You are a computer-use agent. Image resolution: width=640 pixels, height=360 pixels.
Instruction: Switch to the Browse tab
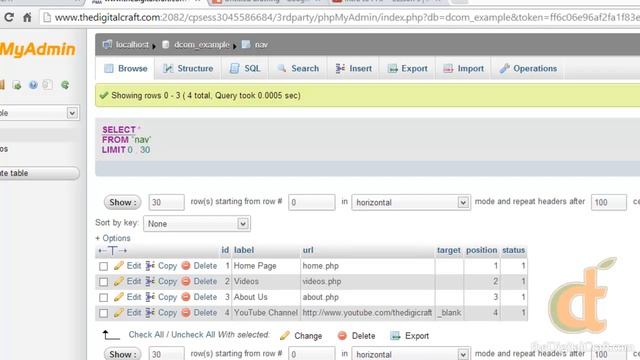(x=125, y=69)
